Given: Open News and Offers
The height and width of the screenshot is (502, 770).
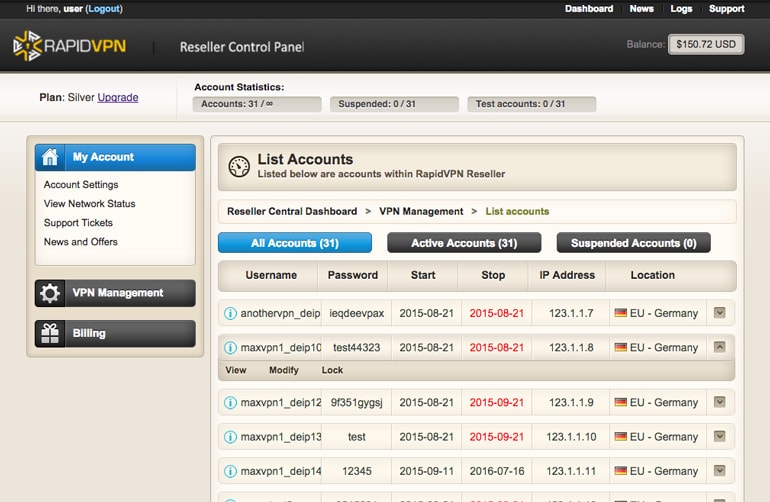Looking at the screenshot, I should [81, 242].
